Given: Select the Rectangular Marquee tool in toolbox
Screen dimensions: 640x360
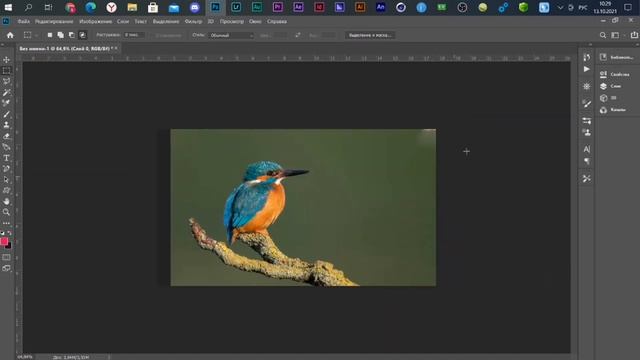Looking at the screenshot, I should (6, 71).
